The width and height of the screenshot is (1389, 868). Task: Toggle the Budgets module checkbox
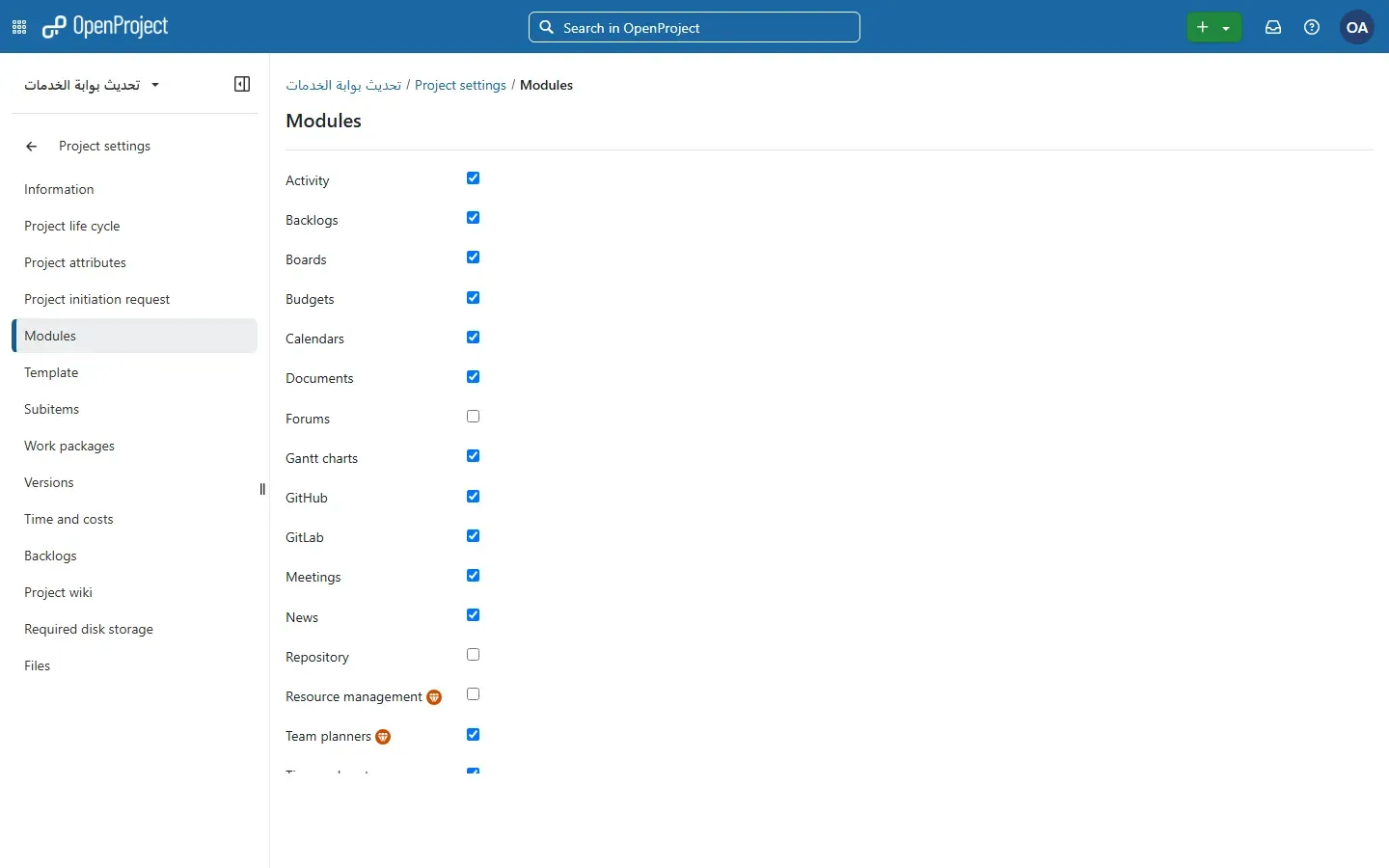click(x=473, y=298)
